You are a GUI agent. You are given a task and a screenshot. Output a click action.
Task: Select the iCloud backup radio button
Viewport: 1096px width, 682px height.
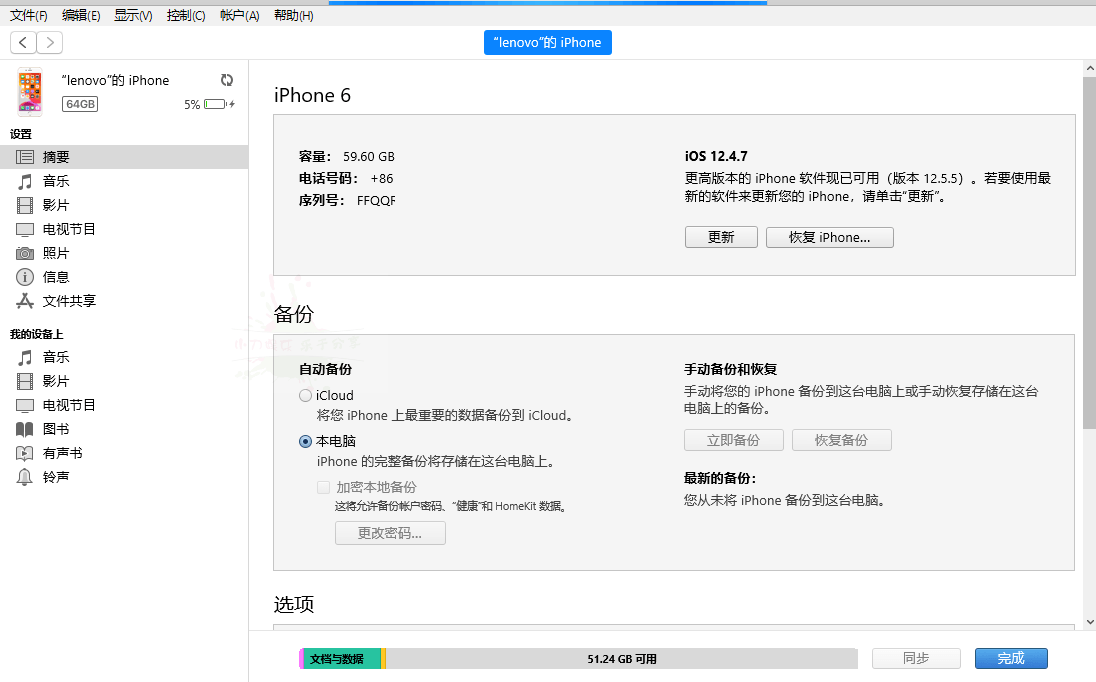303,395
